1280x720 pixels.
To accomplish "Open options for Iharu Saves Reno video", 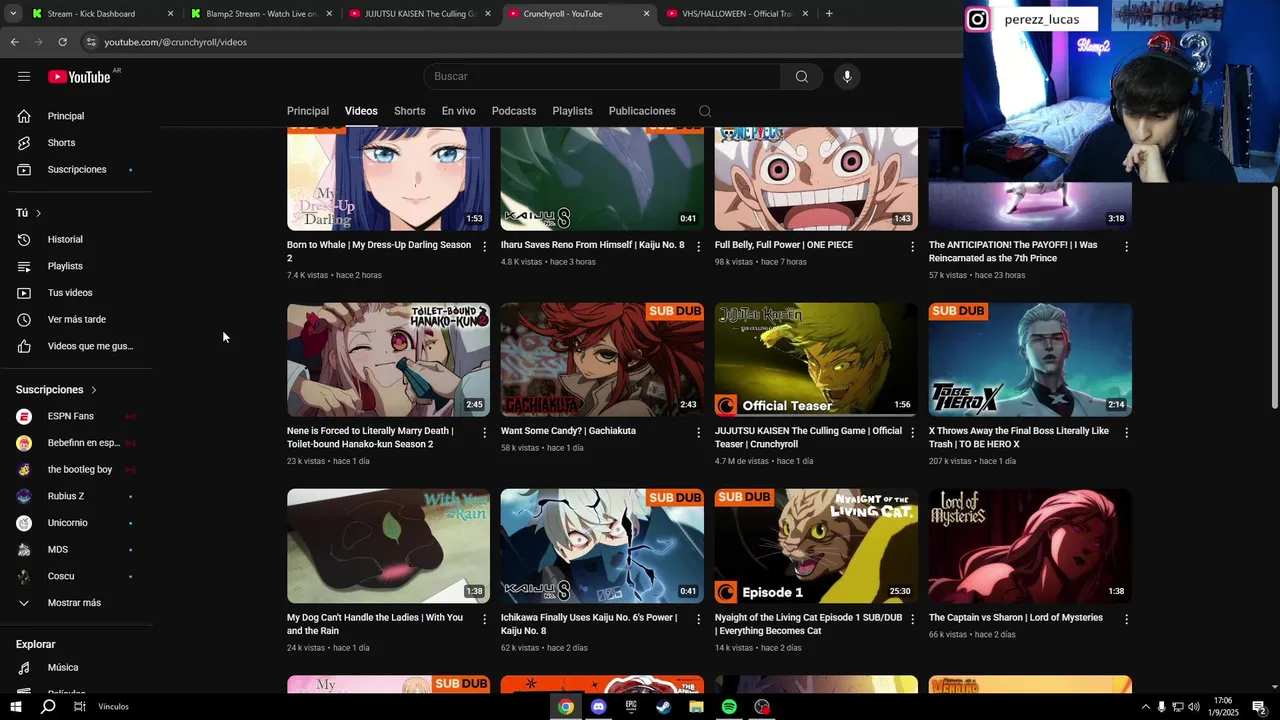I will (699, 246).
